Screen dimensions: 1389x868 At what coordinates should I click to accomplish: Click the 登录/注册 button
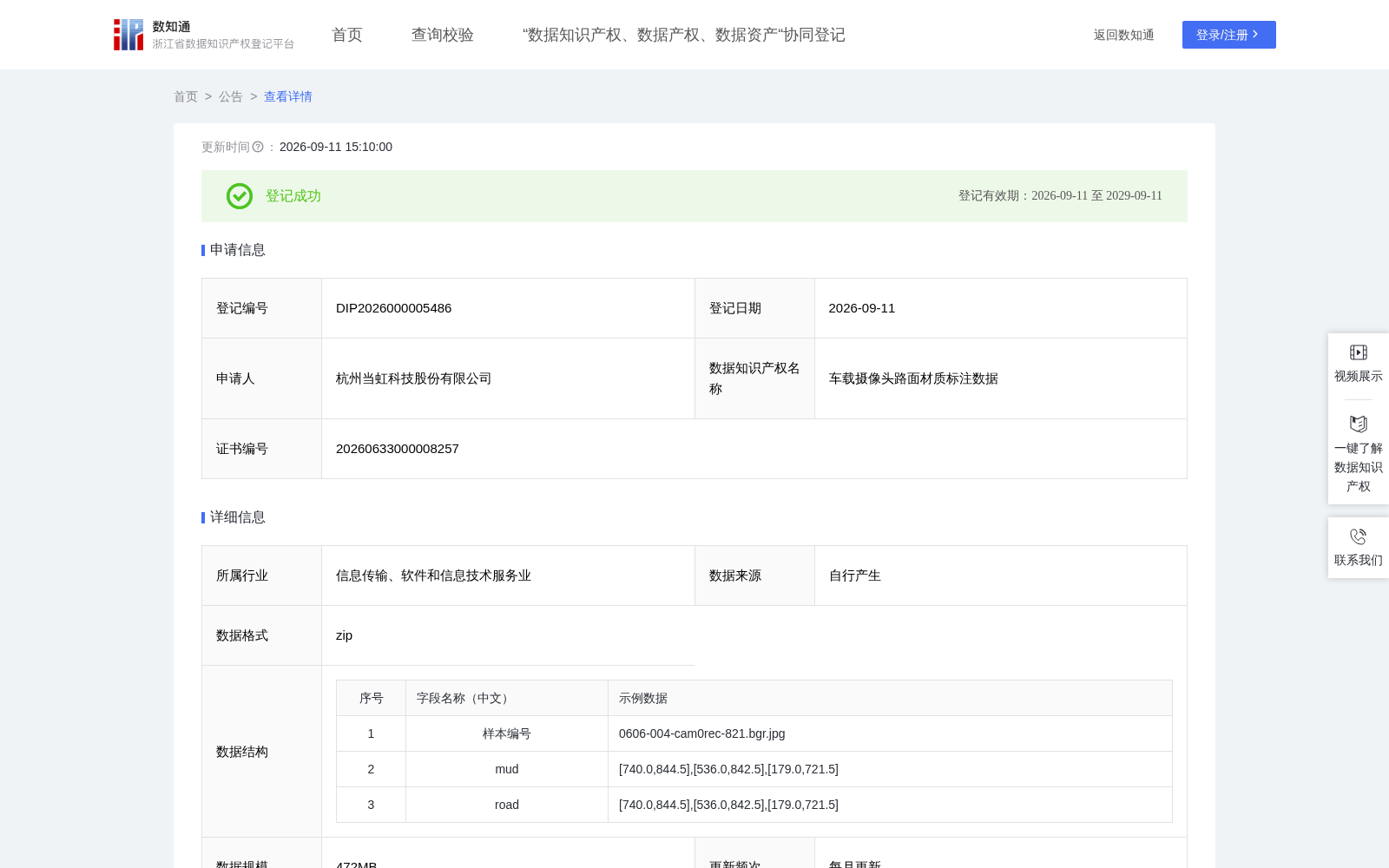pos(1229,35)
